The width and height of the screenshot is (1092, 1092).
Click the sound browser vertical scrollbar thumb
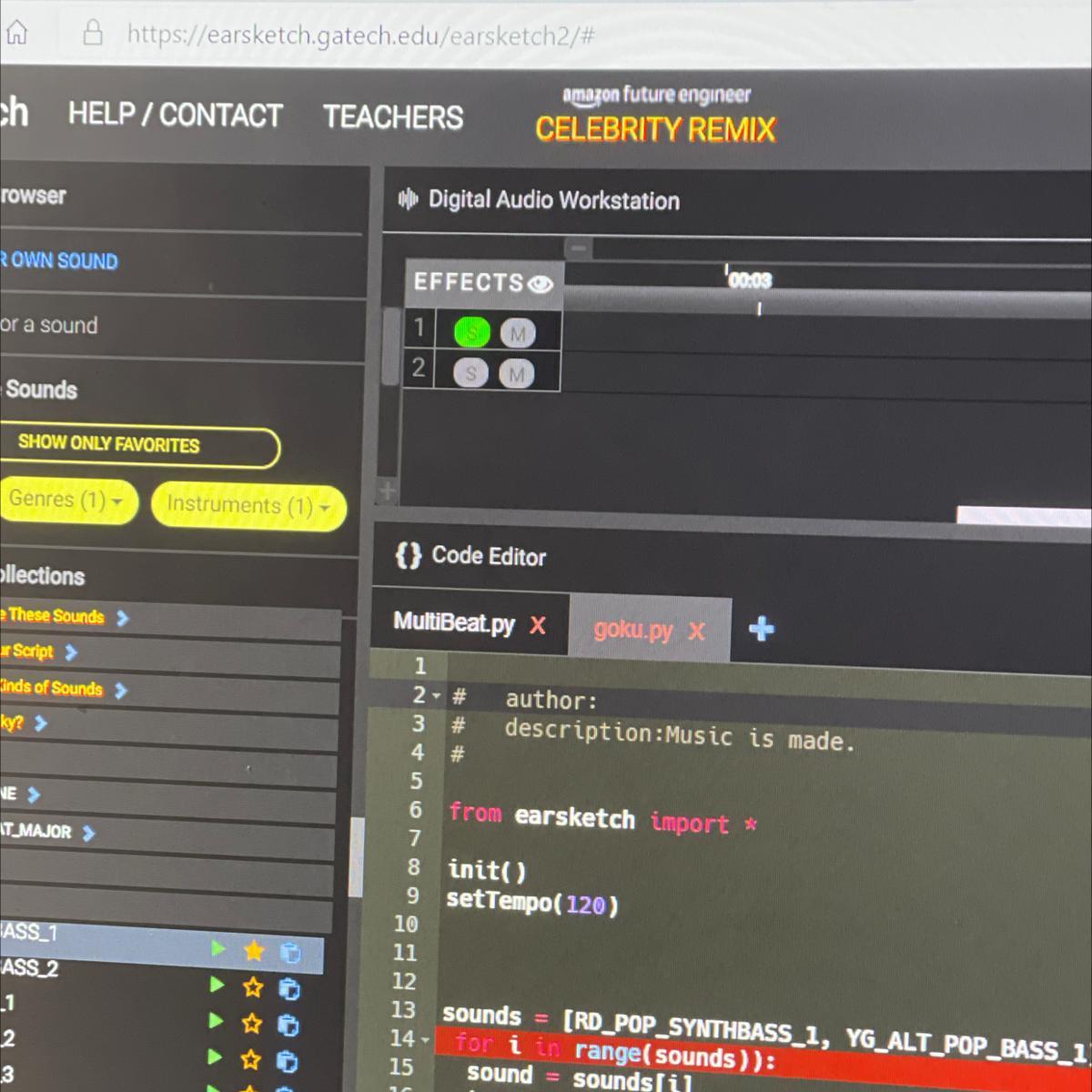(x=357, y=855)
